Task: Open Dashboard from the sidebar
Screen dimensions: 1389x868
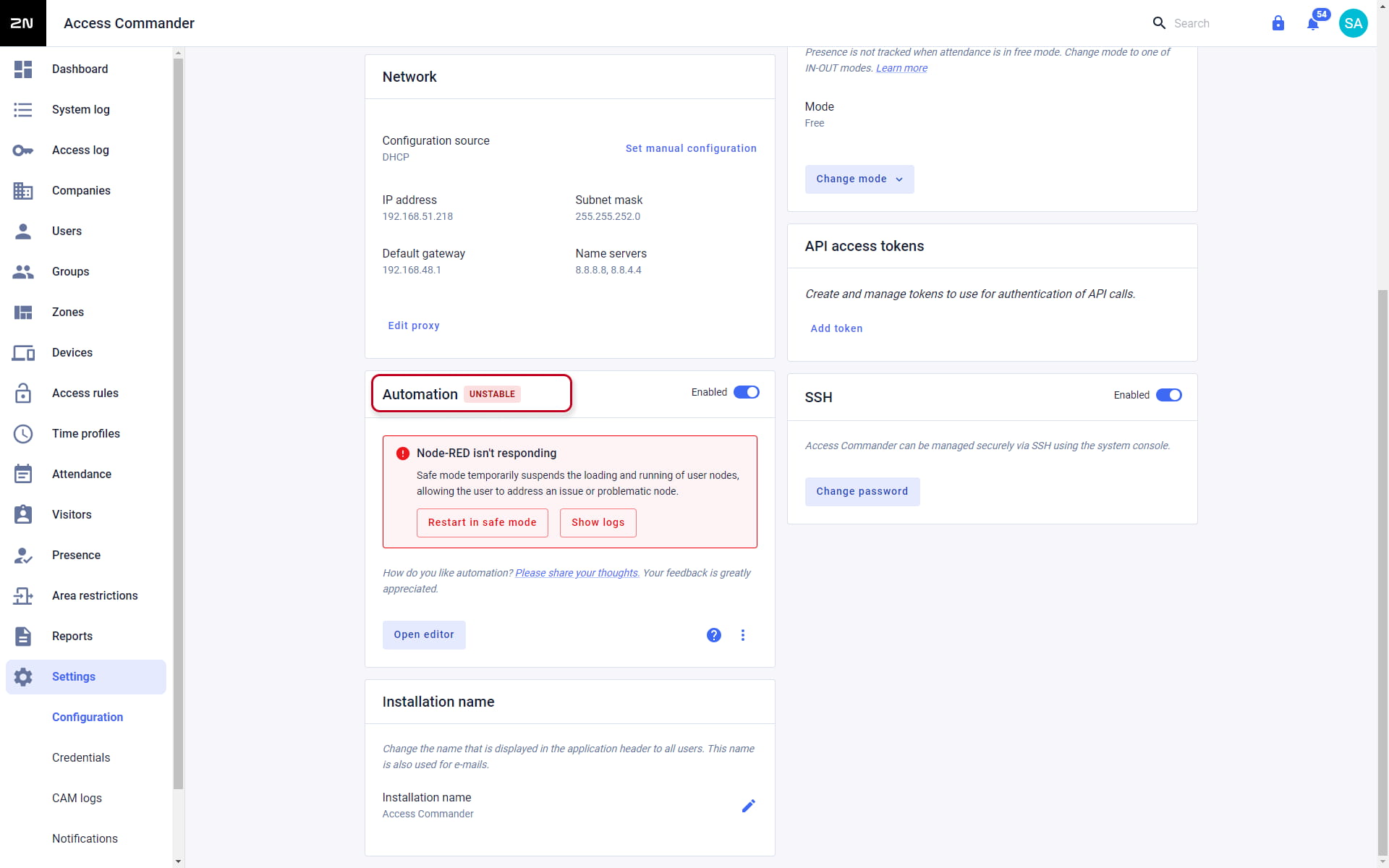Action: (86, 69)
